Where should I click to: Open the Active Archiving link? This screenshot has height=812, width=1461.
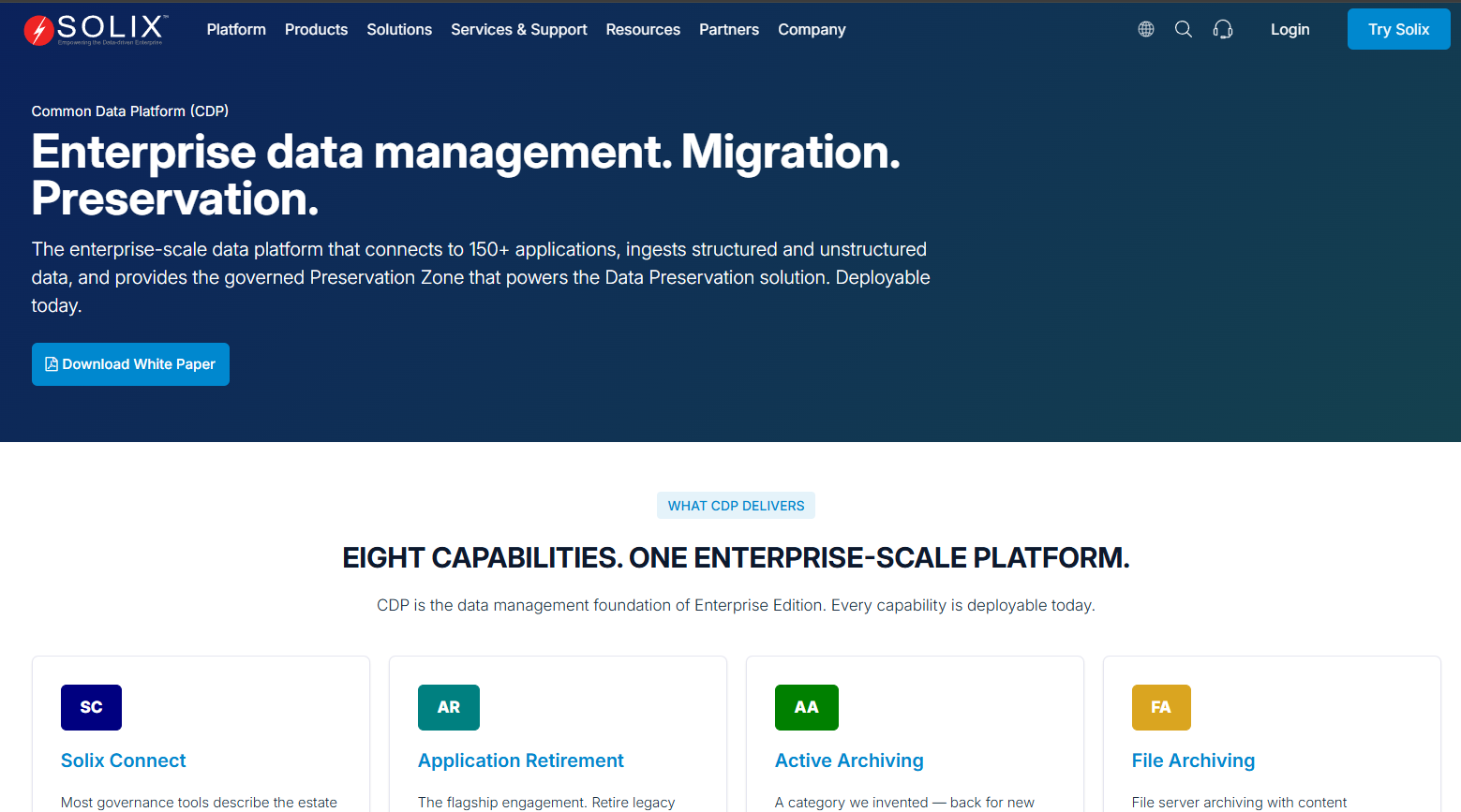click(x=849, y=760)
